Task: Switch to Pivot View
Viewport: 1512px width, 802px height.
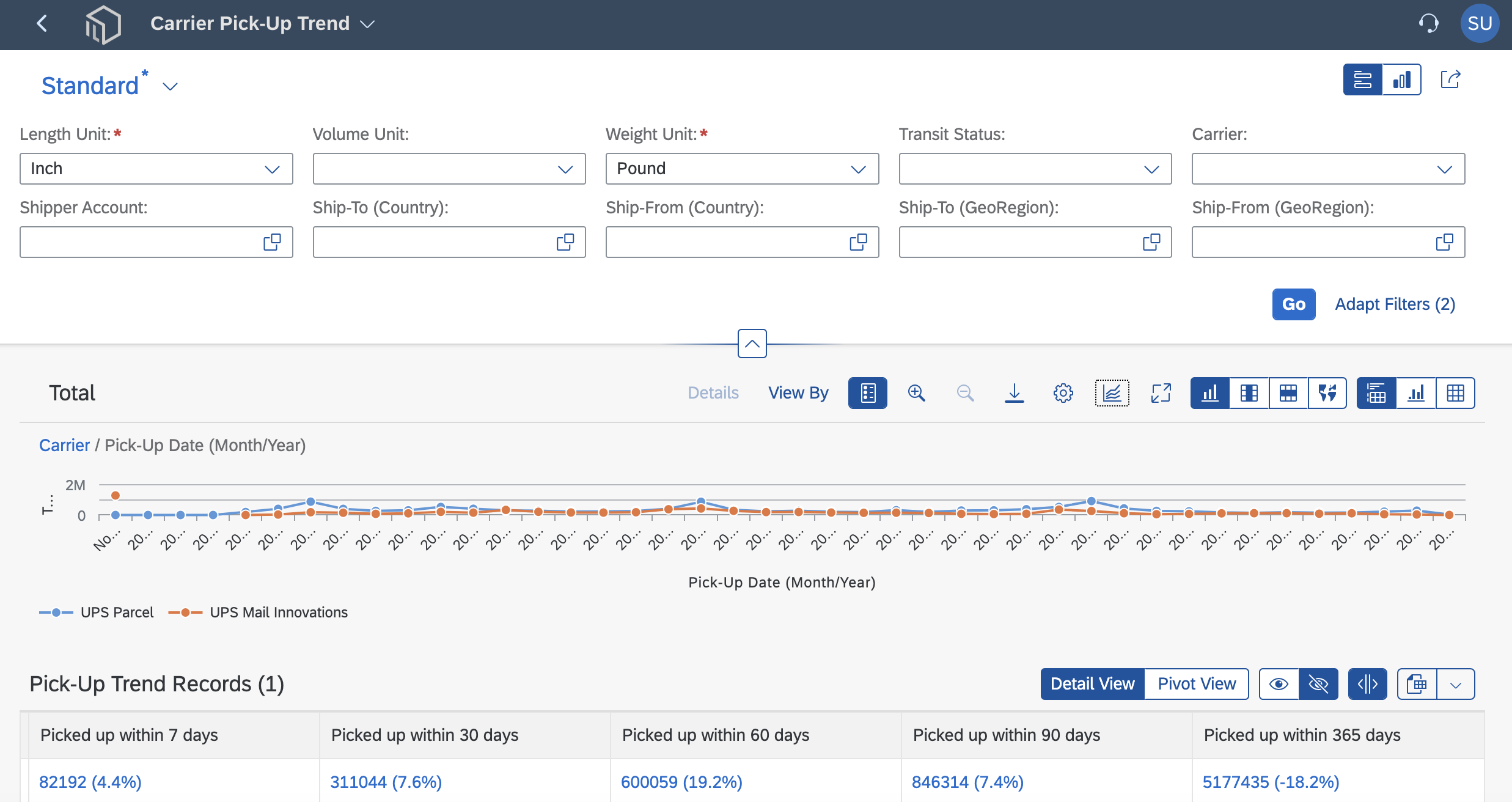Action: pyautogui.click(x=1197, y=684)
